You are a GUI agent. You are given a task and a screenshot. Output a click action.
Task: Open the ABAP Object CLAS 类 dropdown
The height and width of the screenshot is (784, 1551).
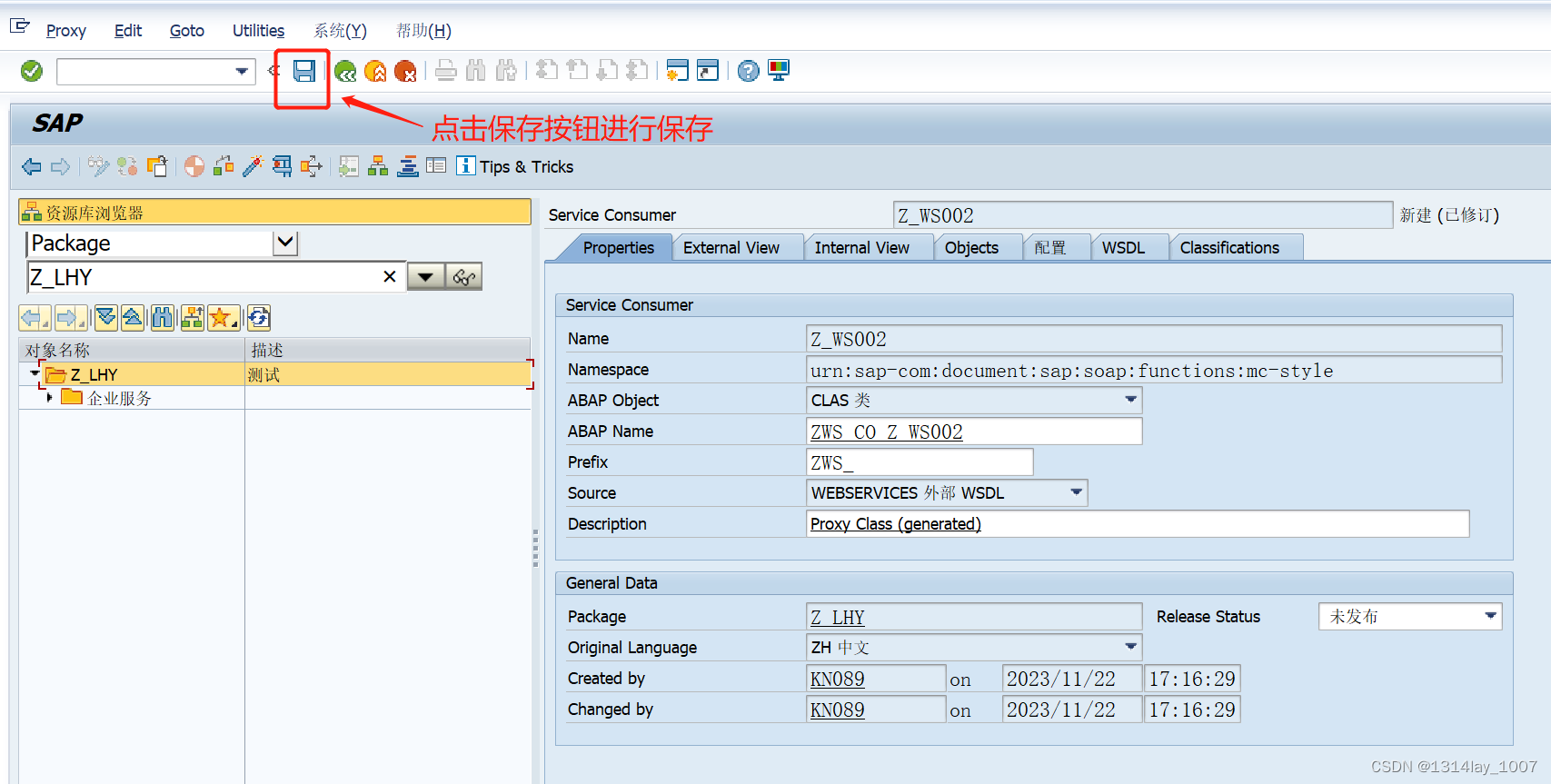[1130, 400]
